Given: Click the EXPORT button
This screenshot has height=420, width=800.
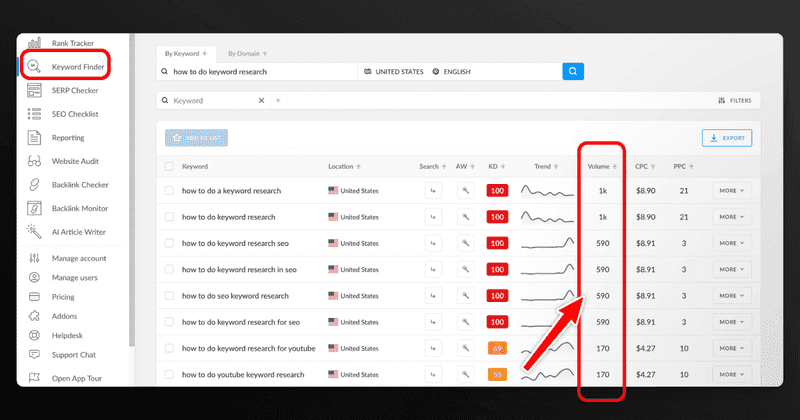Looking at the screenshot, I should coord(727,139).
